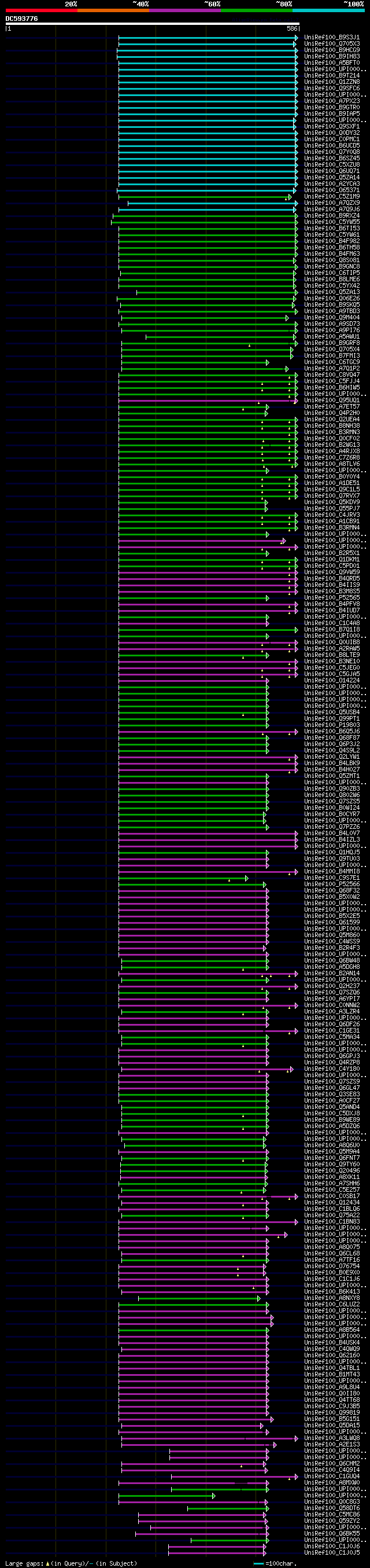Select label UniRef100_Q95UQ1
Image resolution: width=370 pixels, height=1568 pixels.
(x=332, y=401)
